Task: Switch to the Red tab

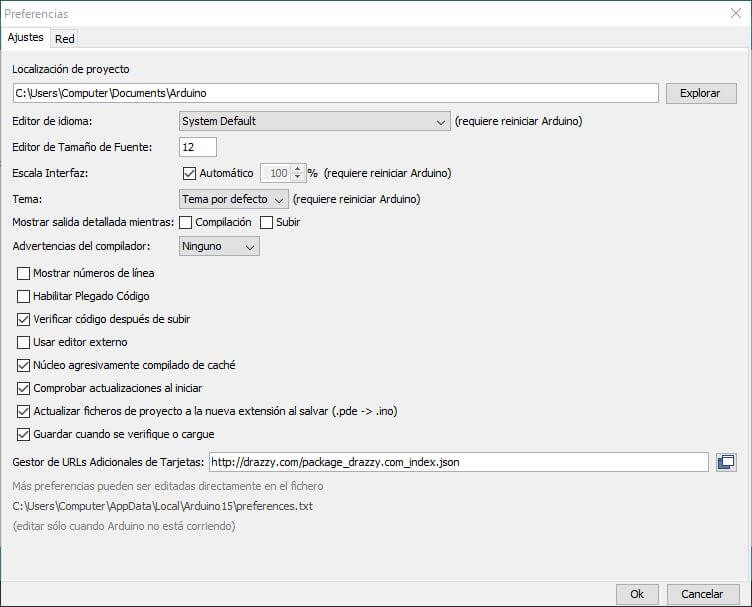Action: point(64,39)
